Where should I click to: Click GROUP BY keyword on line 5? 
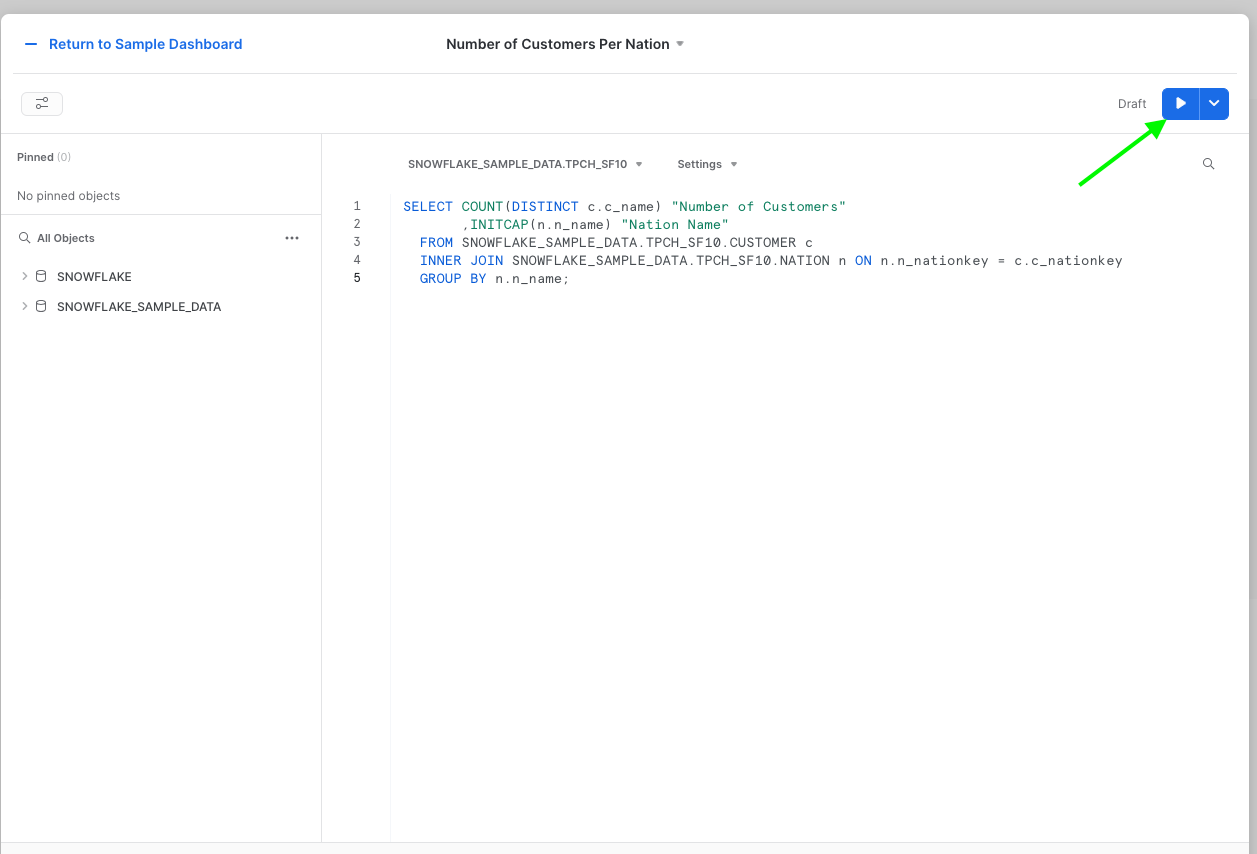pos(453,278)
